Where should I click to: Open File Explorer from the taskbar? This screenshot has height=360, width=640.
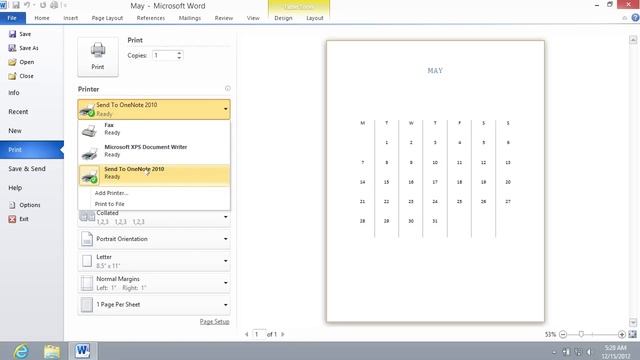point(52,351)
